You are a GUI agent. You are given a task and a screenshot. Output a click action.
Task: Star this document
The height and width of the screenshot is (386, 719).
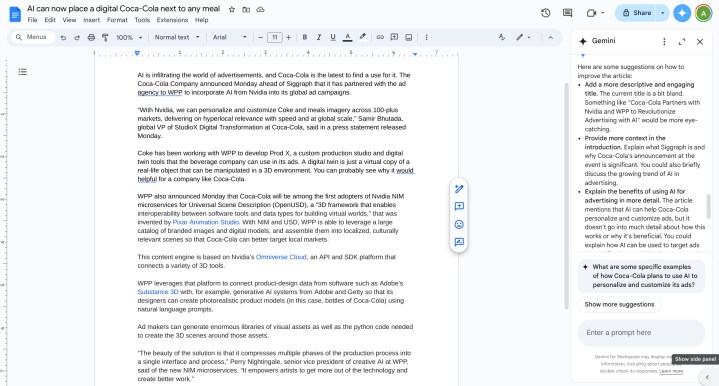232,9
